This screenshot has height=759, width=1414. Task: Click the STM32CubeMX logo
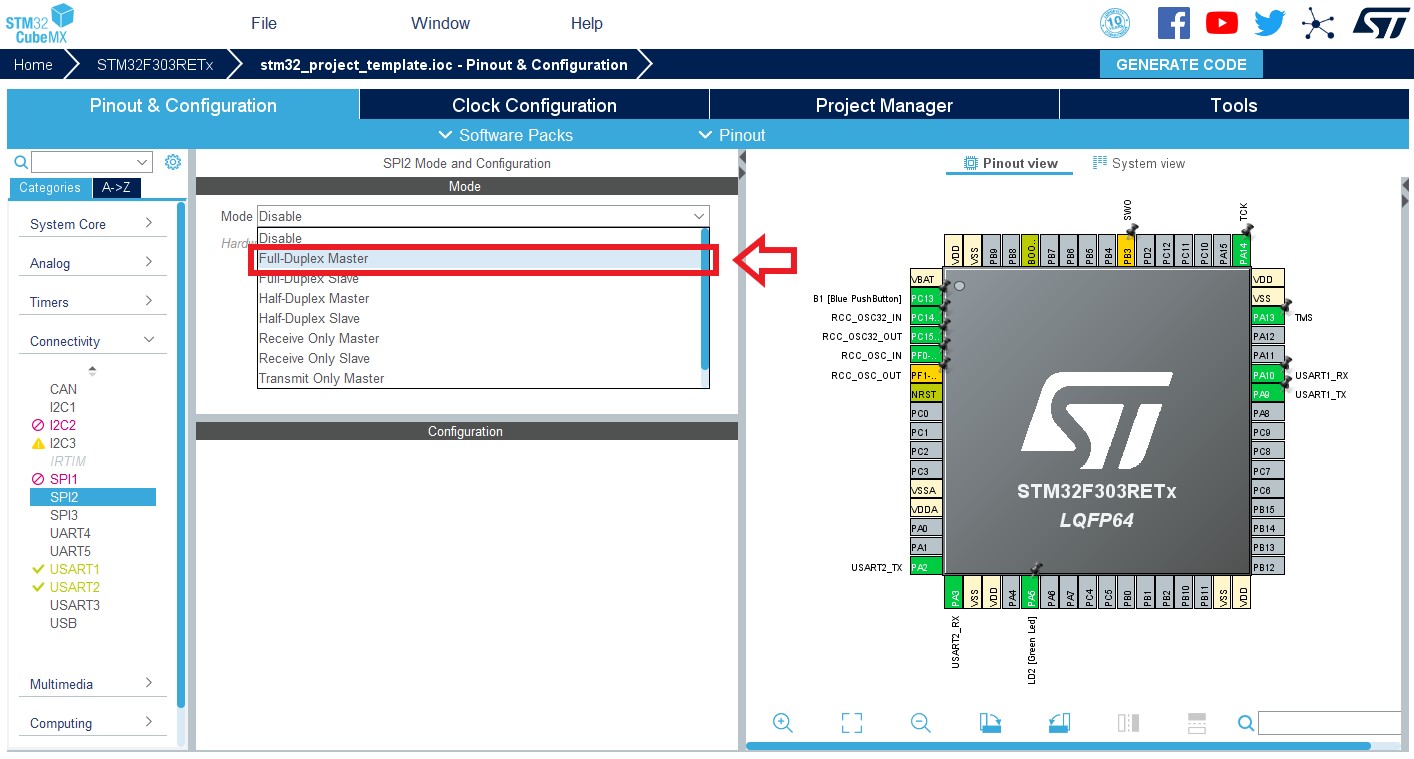[40, 24]
